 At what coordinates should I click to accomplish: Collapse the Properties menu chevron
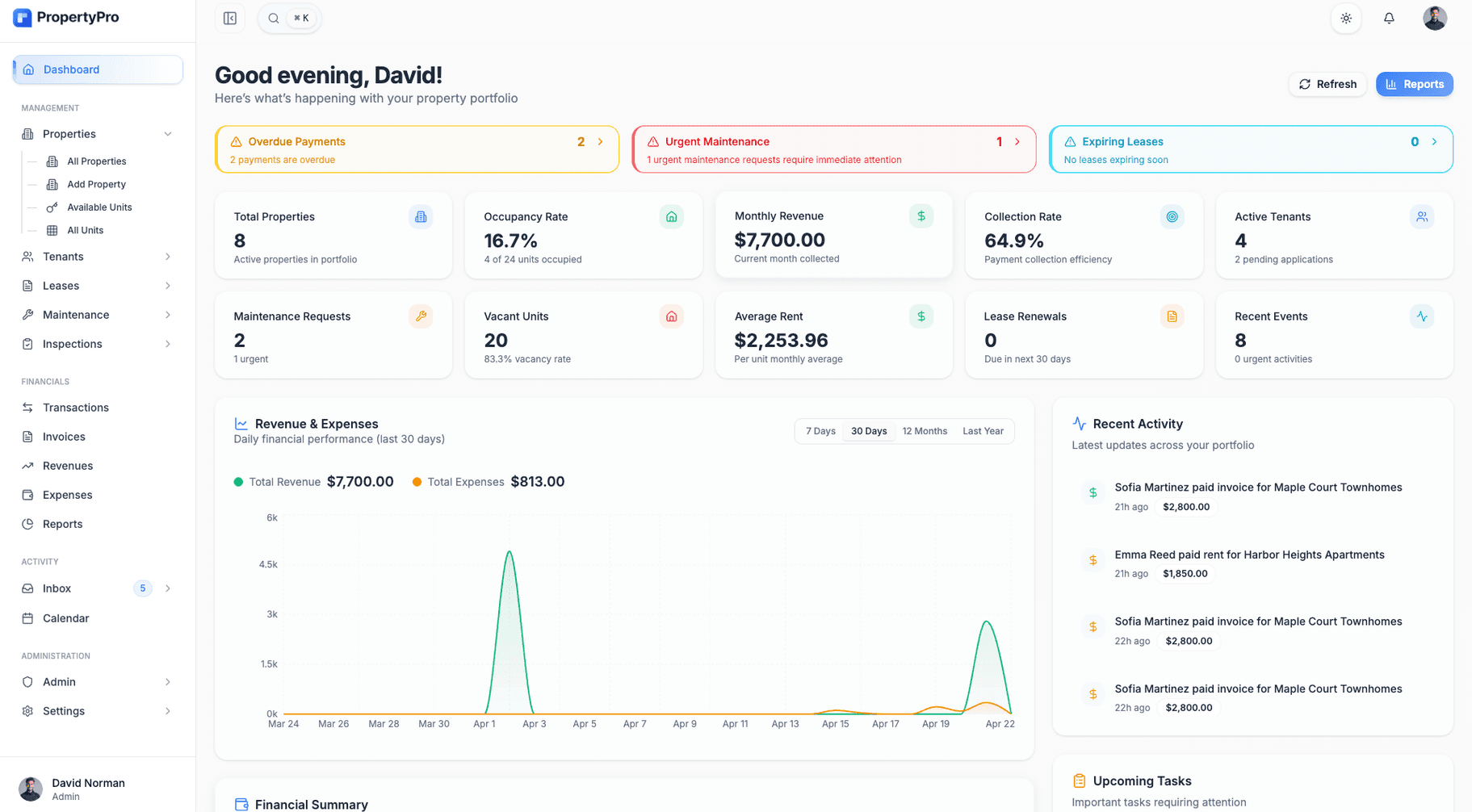[x=168, y=134]
